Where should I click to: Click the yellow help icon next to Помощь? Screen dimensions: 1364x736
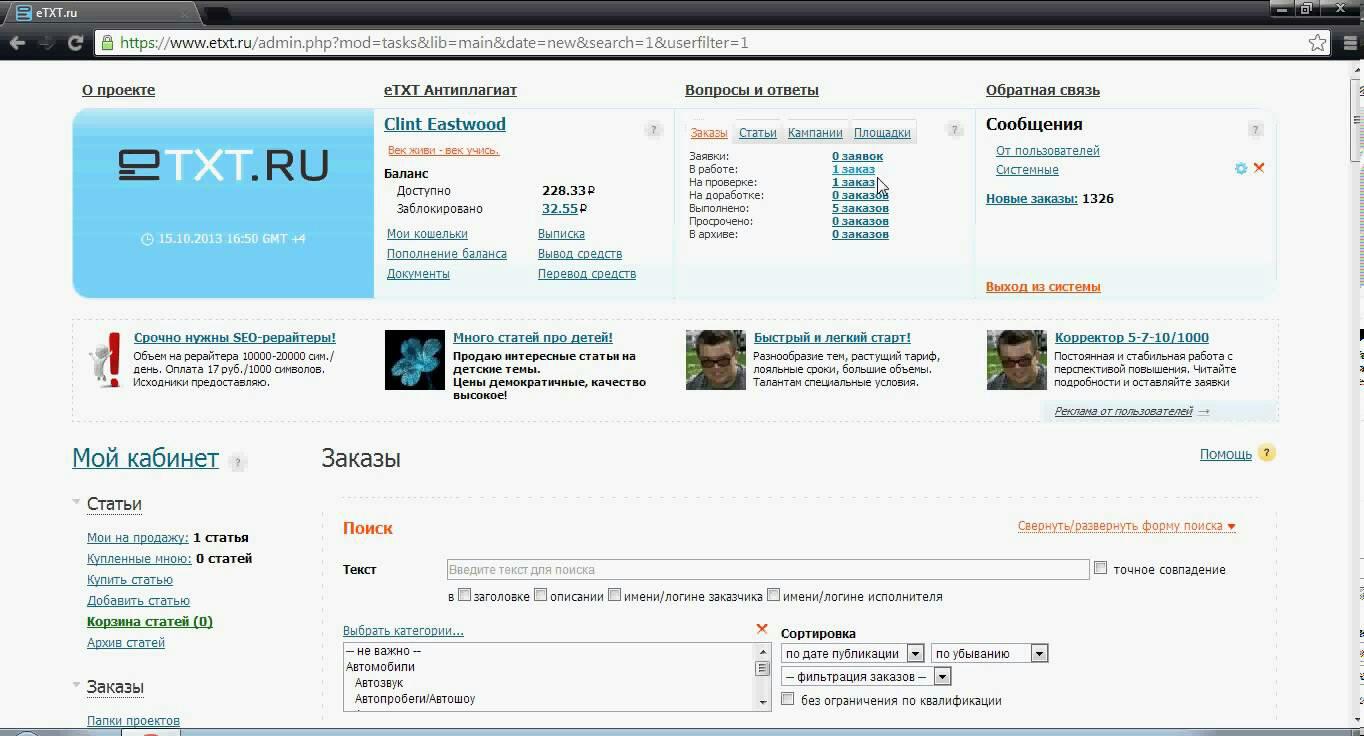[x=1267, y=453]
